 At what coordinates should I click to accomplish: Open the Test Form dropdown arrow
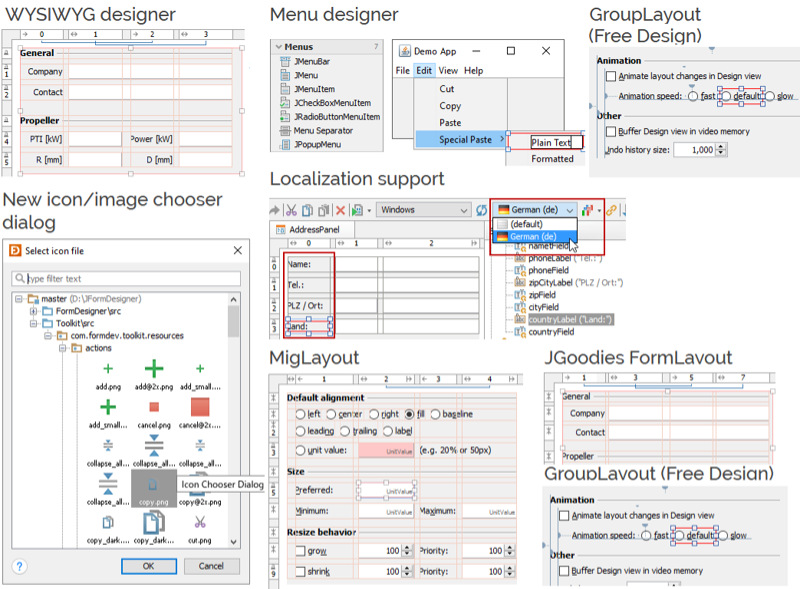pos(369,210)
